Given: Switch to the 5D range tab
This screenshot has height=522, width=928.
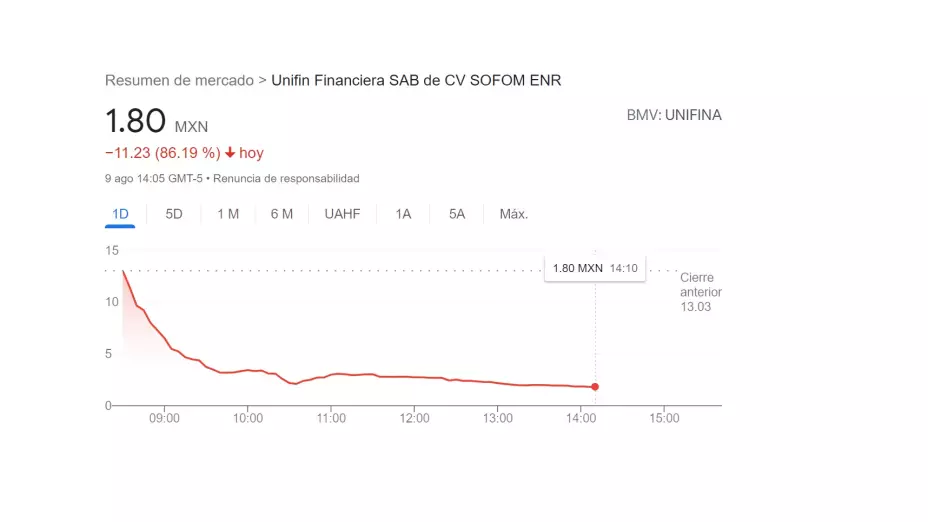Looking at the screenshot, I should (174, 214).
